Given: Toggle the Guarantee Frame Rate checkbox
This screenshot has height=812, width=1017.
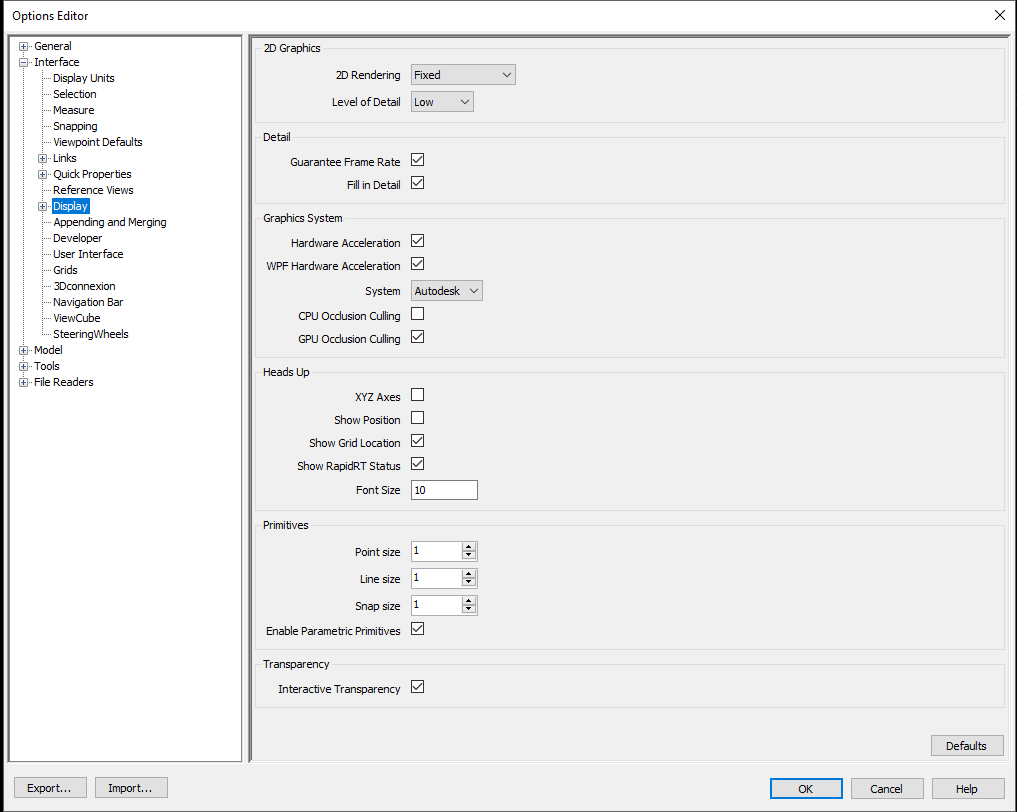Looking at the screenshot, I should point(417,159).
